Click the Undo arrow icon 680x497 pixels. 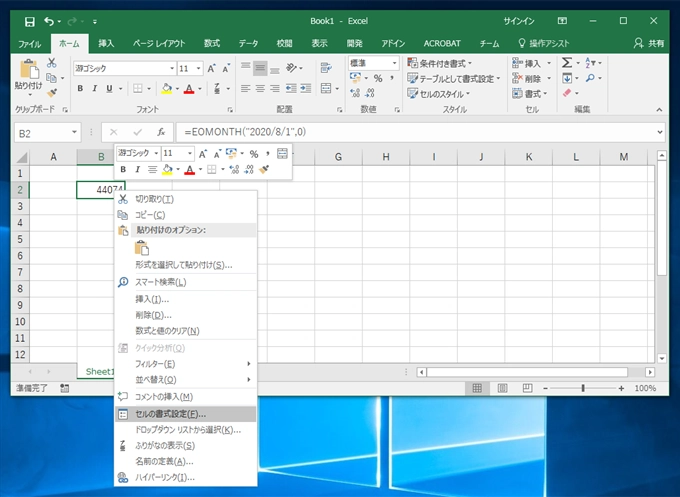point(49,21)
